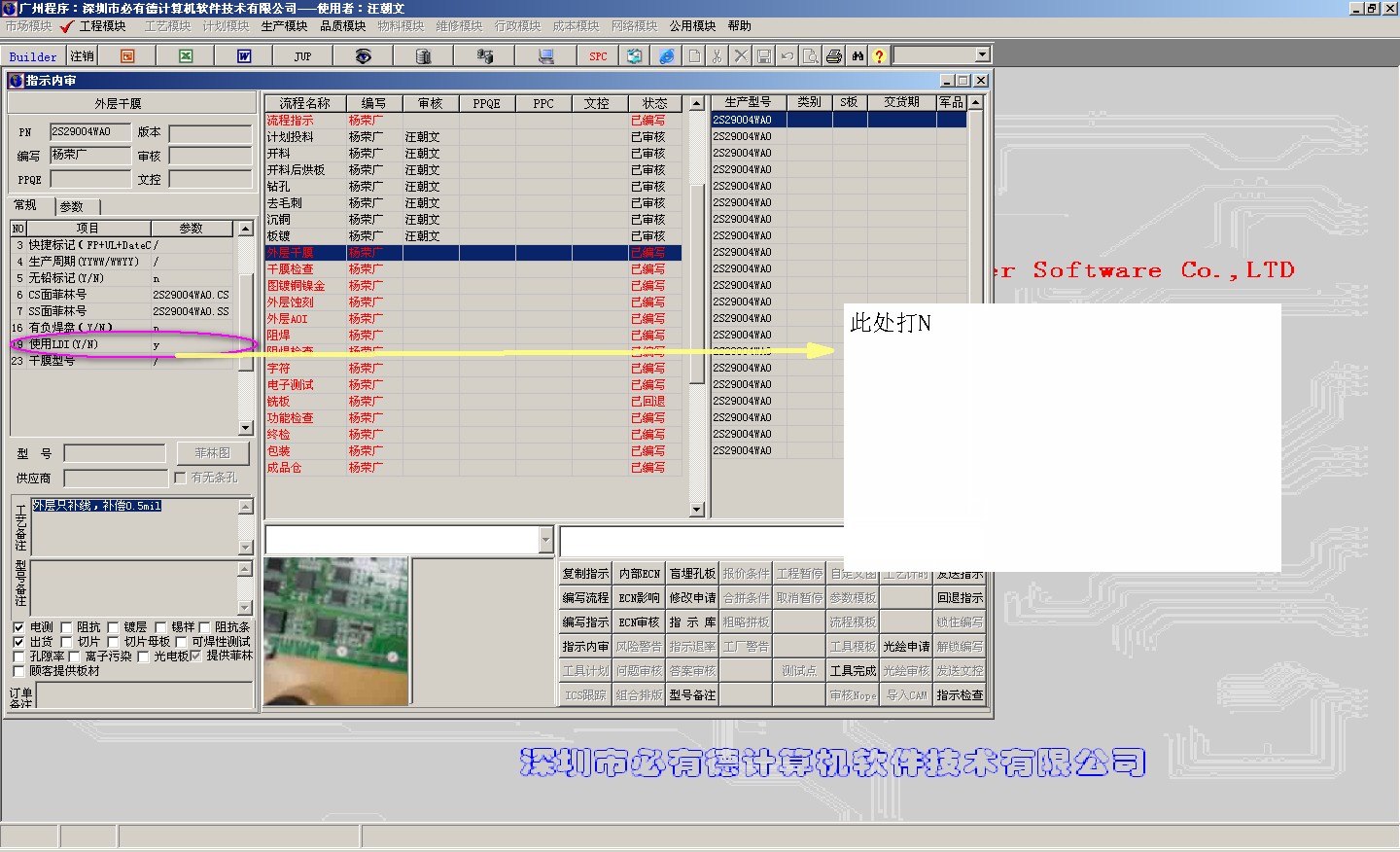
Task: Click parameter list scroll-down arrow
Action: click(245, 428)
